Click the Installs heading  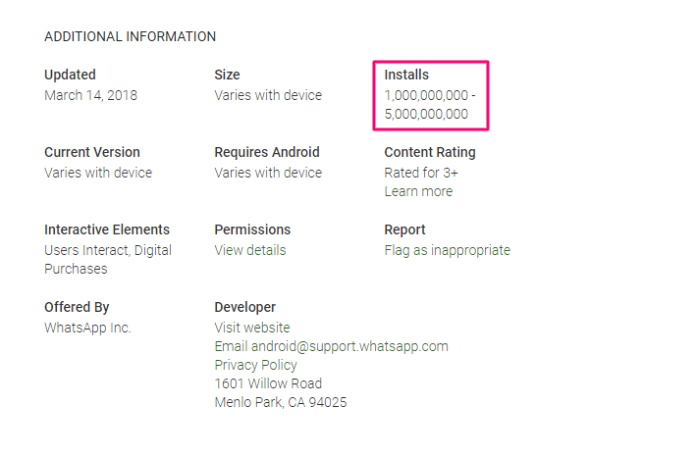(406, 75)
